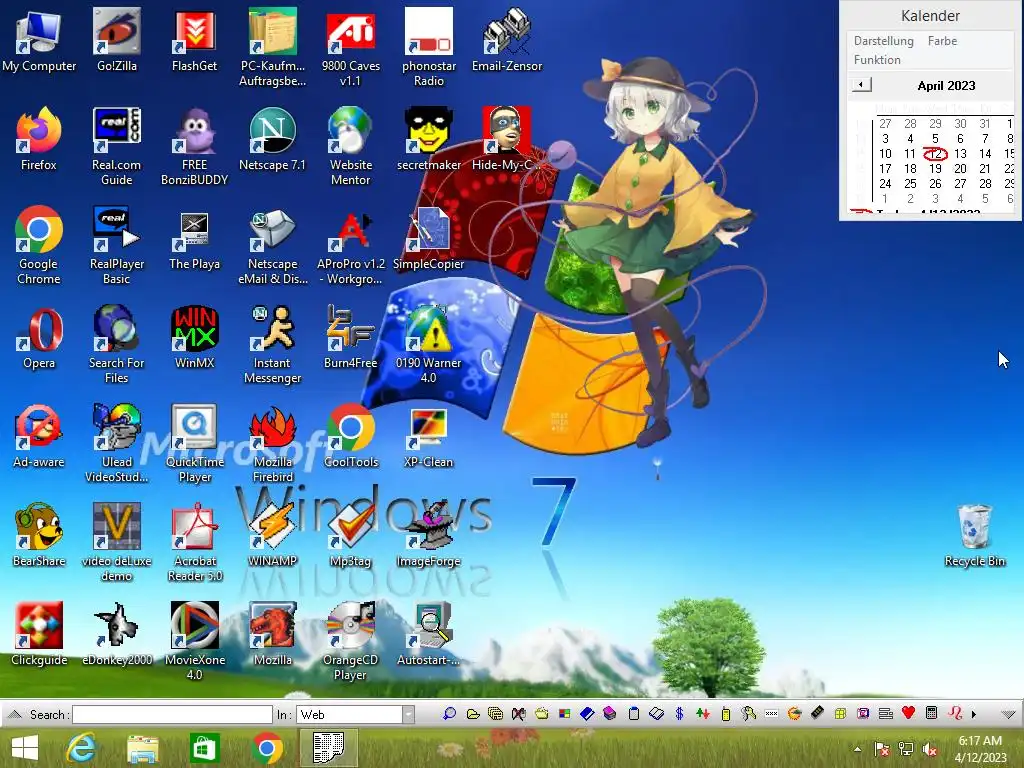Open the QuickTime Player shortcut
Viewport: 1024px width, 768px height.
(x=195, y=444)
